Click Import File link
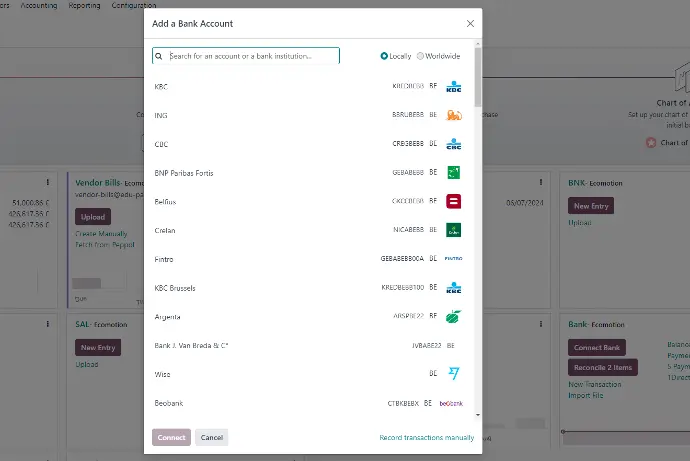 point(585,395)
